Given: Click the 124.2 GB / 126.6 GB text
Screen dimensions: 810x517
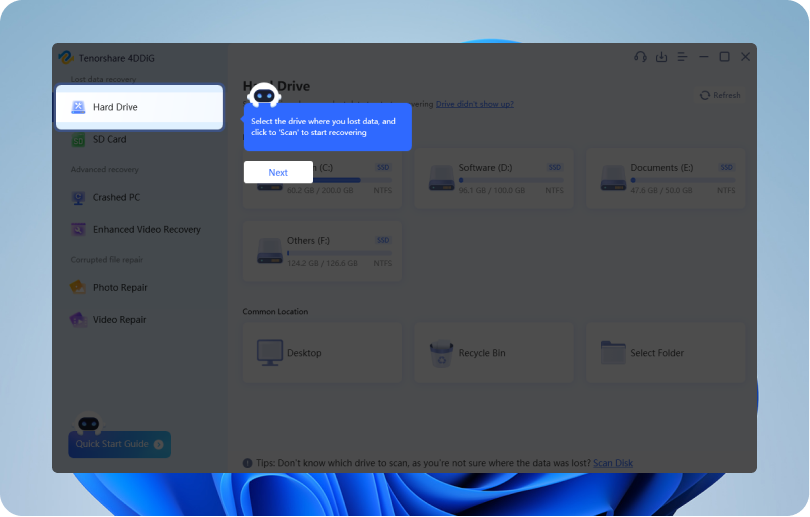Looking at the screenshot, I should 322,263.
